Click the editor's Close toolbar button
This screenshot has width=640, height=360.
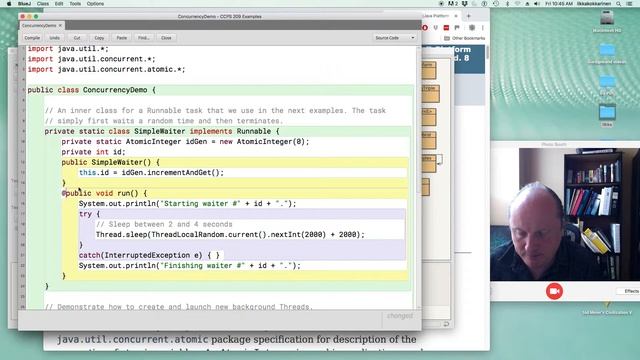pyautogui.click(x=166, y=38)
